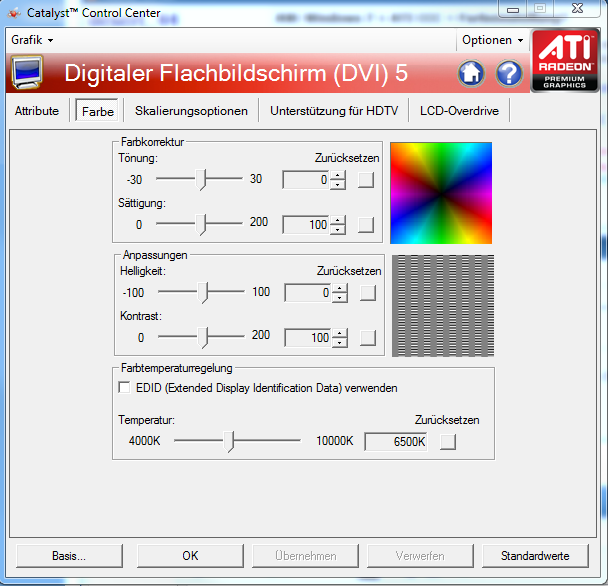The height and width of the screenshot is (586, 608).
Task: Close the Catalyst Control Center window
Action: 577,9
